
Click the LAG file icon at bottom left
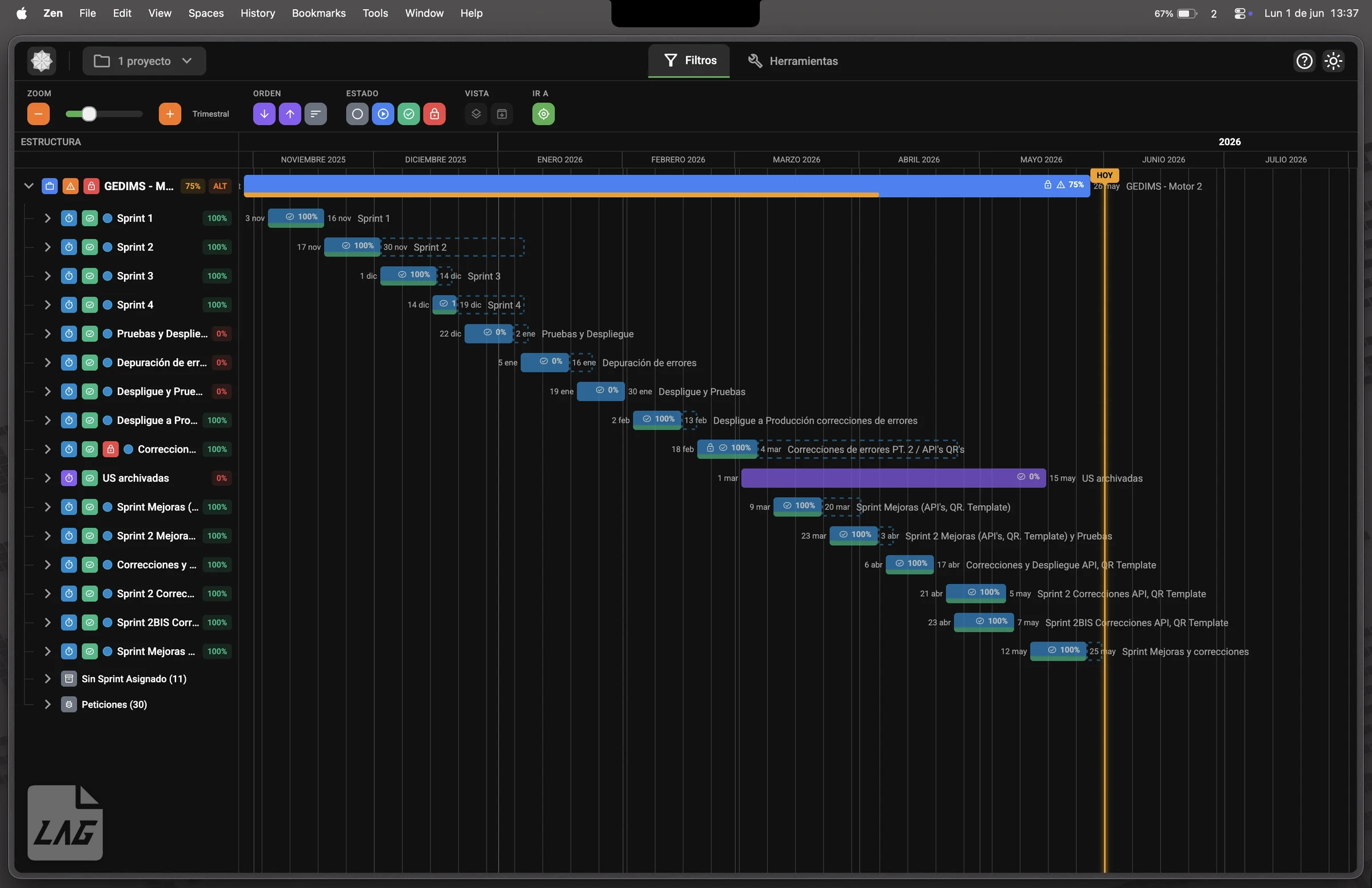[x=65, y=823]
